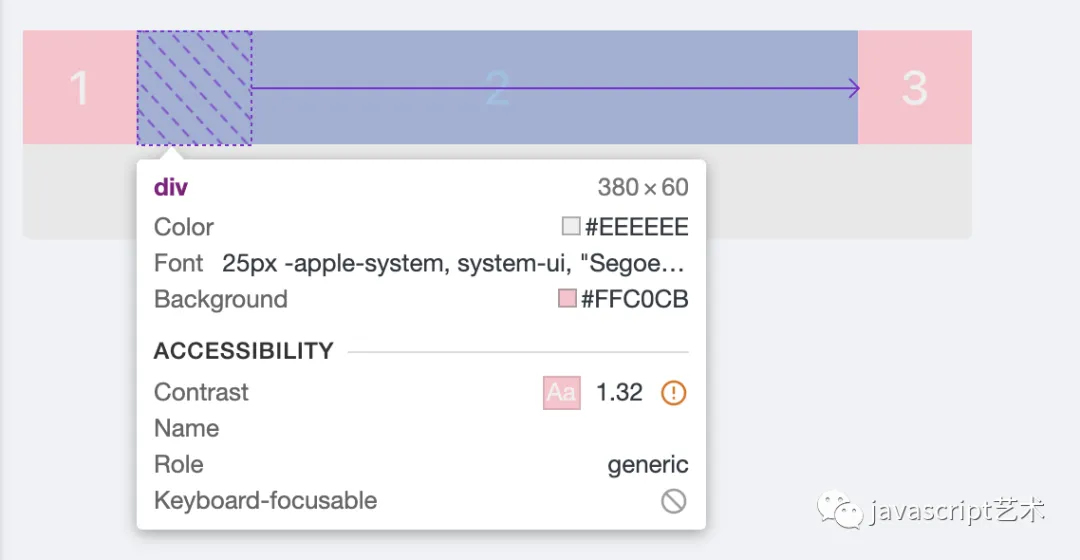
Task: Select the pink flex item numbered 3
Action: click(x=915, y=87)
